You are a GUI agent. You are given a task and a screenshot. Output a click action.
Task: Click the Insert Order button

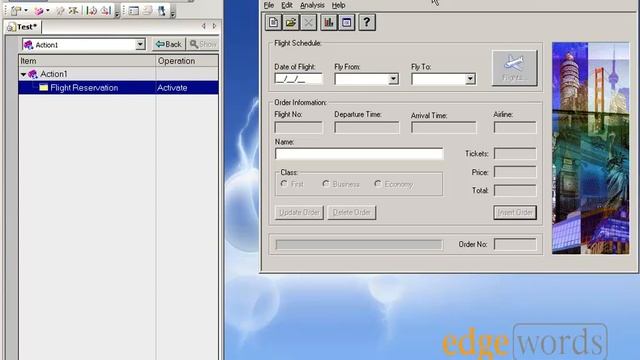(x=515, y=212)
